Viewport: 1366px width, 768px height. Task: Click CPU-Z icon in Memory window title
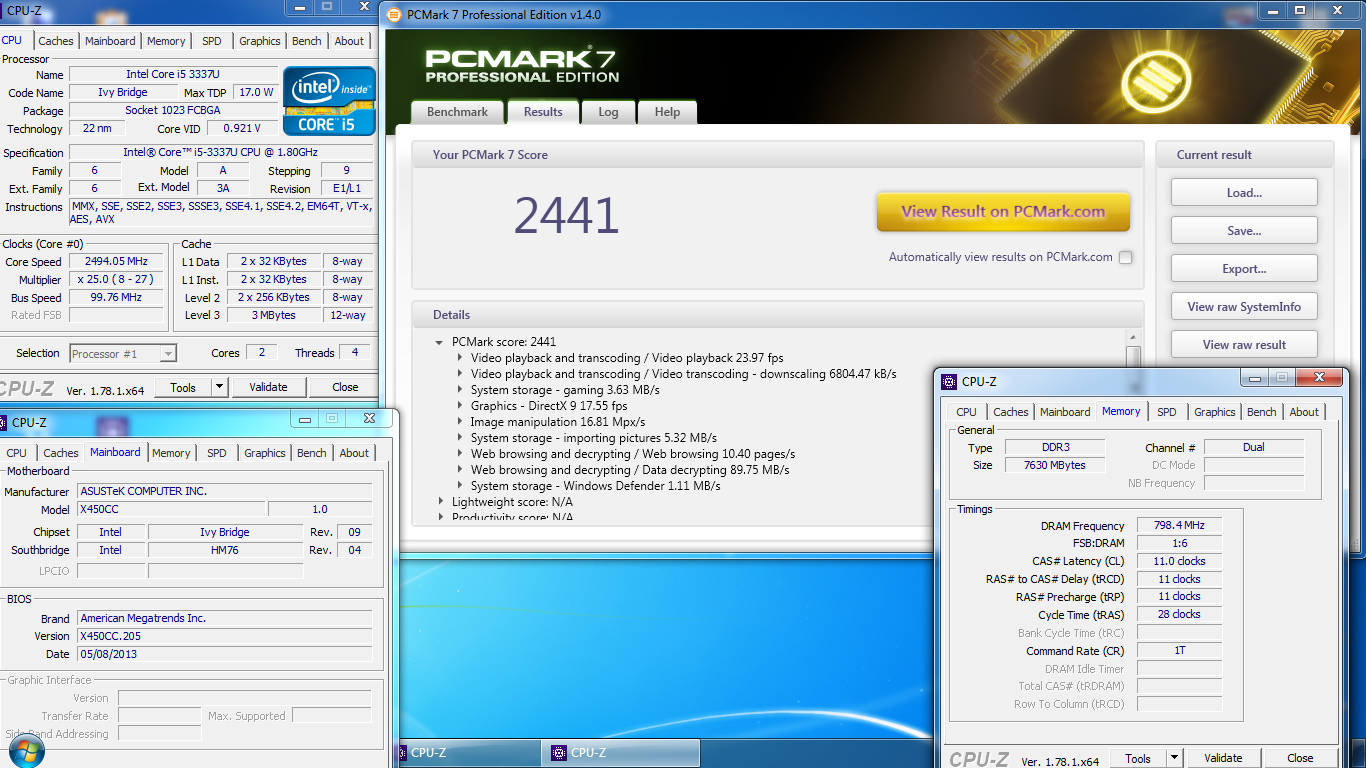950,381
